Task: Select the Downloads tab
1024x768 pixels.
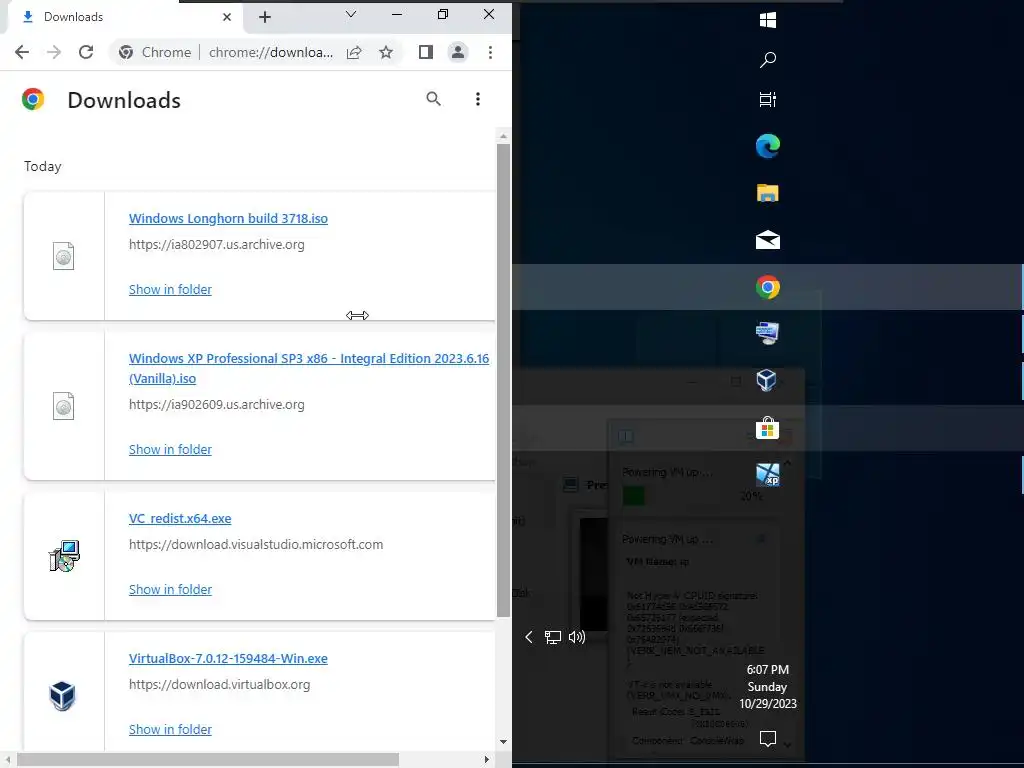Action: pos(124,17)
